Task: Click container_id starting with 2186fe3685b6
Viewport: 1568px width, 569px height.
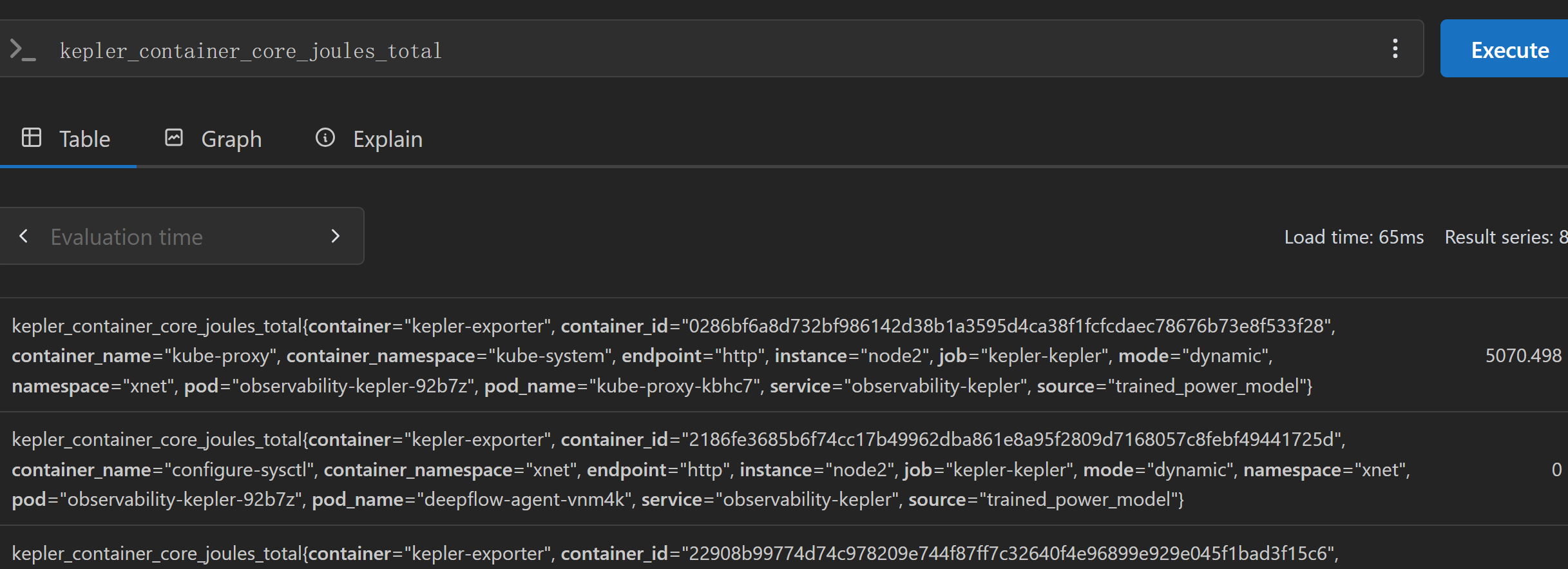Action: tap(951, 439)
